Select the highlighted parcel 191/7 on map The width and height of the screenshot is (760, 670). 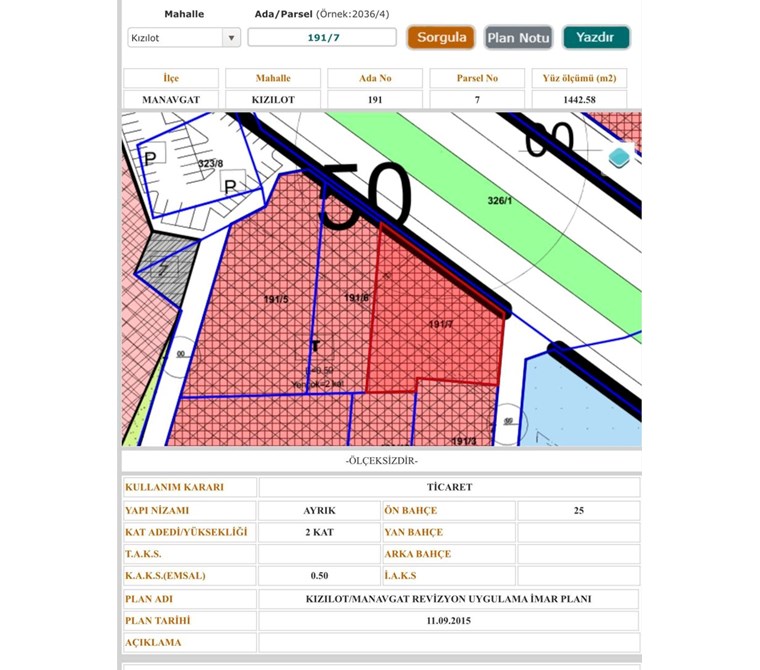tap(440, 324)
